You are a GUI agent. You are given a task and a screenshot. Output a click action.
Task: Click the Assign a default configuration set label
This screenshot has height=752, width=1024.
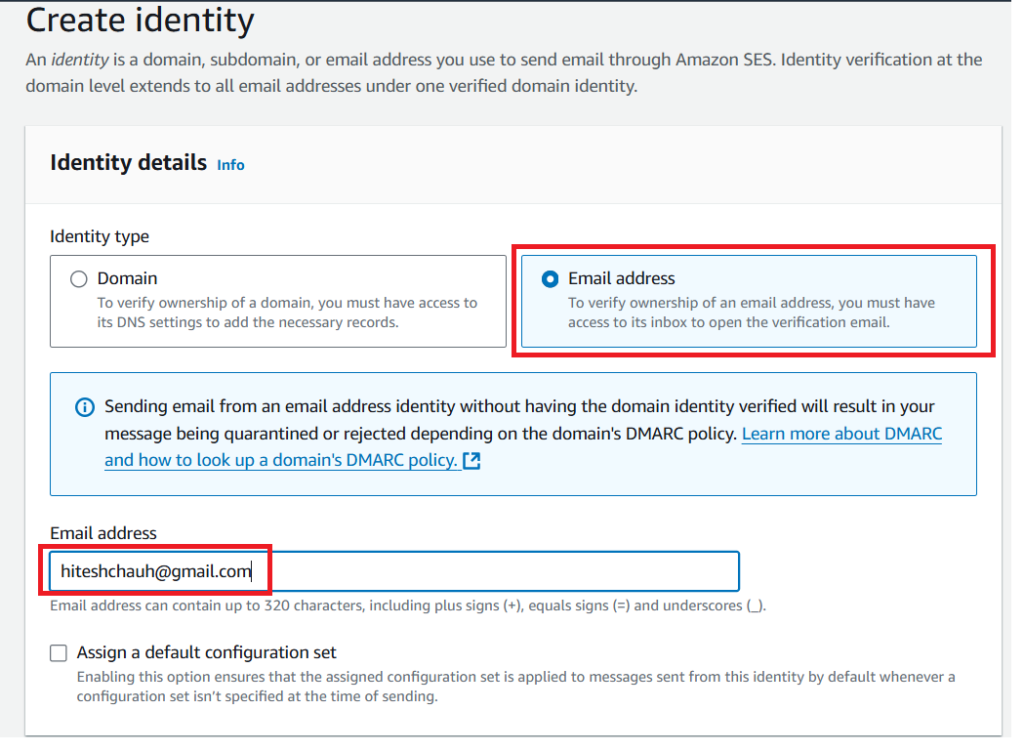point(206,653)
